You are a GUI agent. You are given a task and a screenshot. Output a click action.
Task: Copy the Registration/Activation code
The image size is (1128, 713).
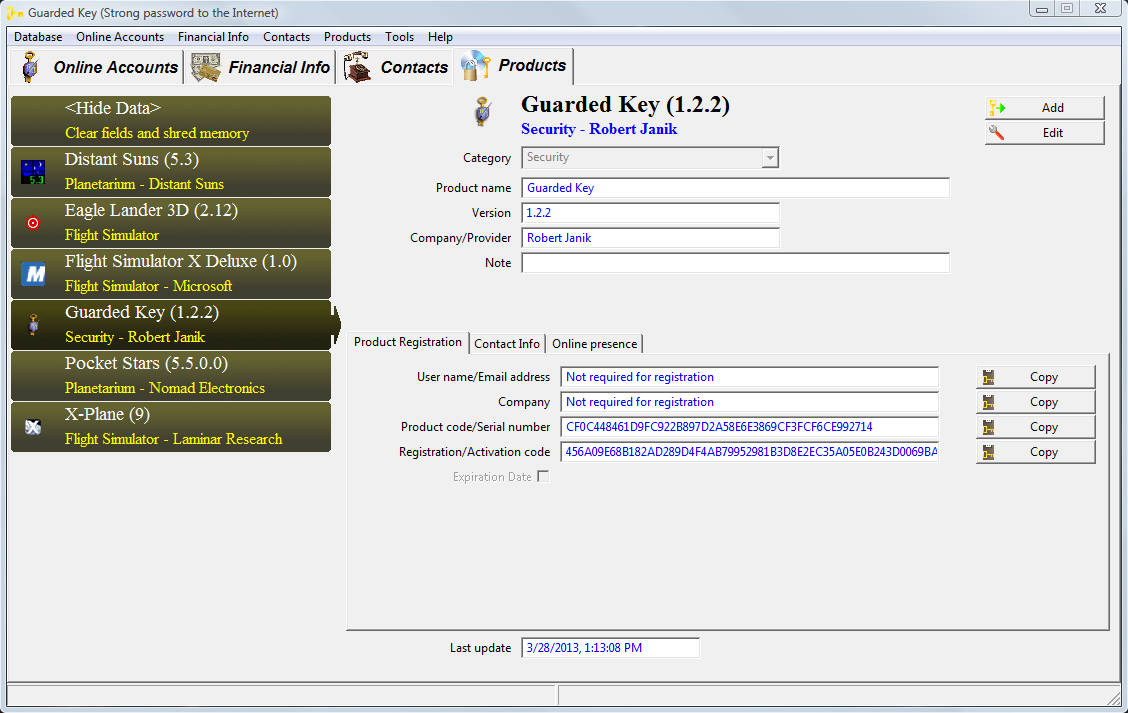click(1036, 453)
